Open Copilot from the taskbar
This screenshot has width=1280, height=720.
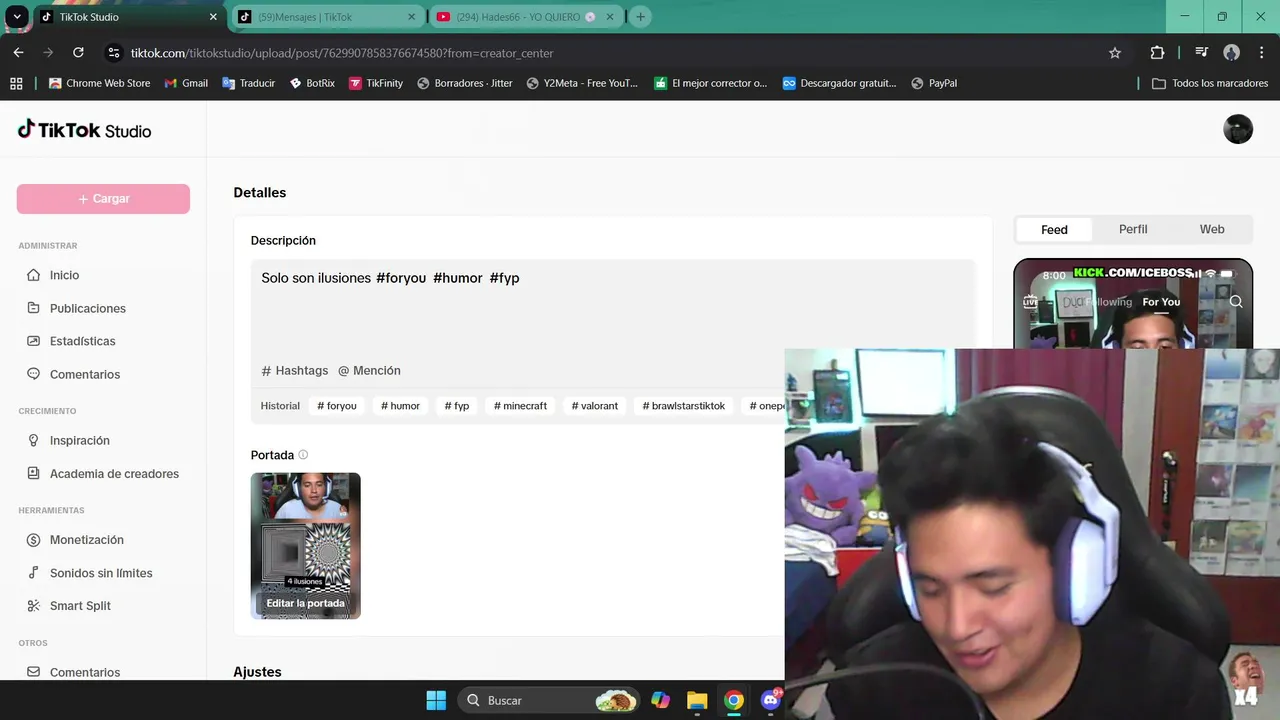660,700
